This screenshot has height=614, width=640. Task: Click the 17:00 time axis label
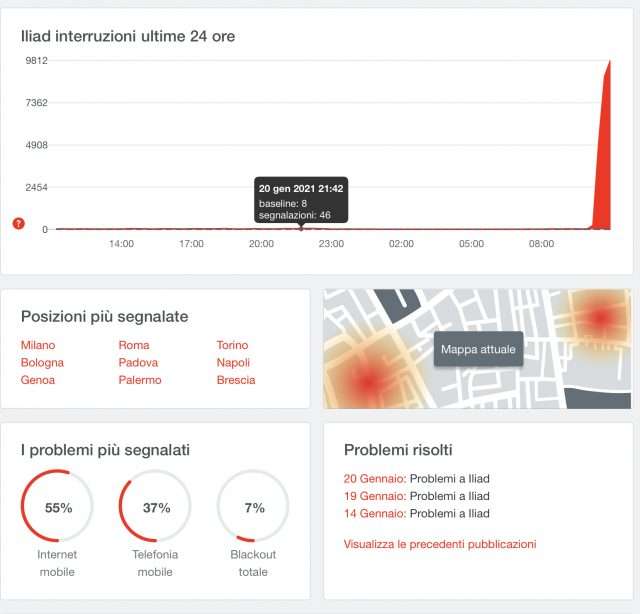point(191,244)
